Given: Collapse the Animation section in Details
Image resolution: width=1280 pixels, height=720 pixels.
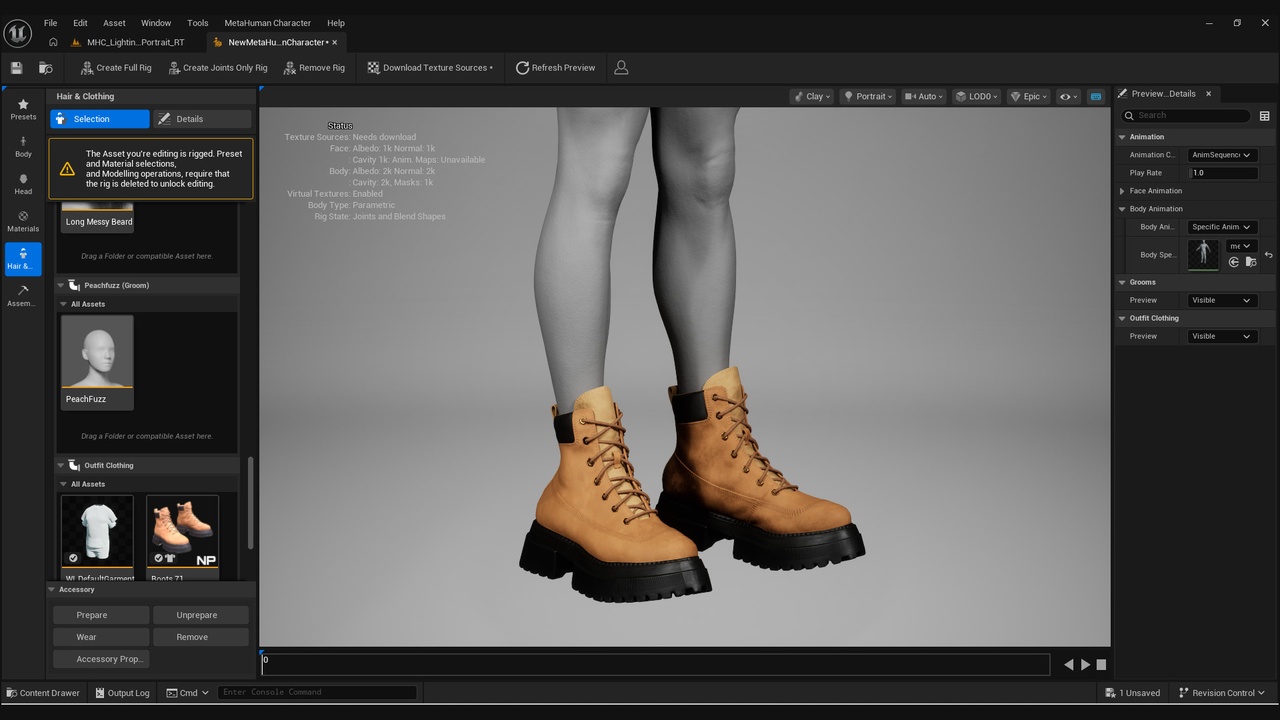Looking at the screenshot, I should pyautogui.click(x=1122, y=137).
